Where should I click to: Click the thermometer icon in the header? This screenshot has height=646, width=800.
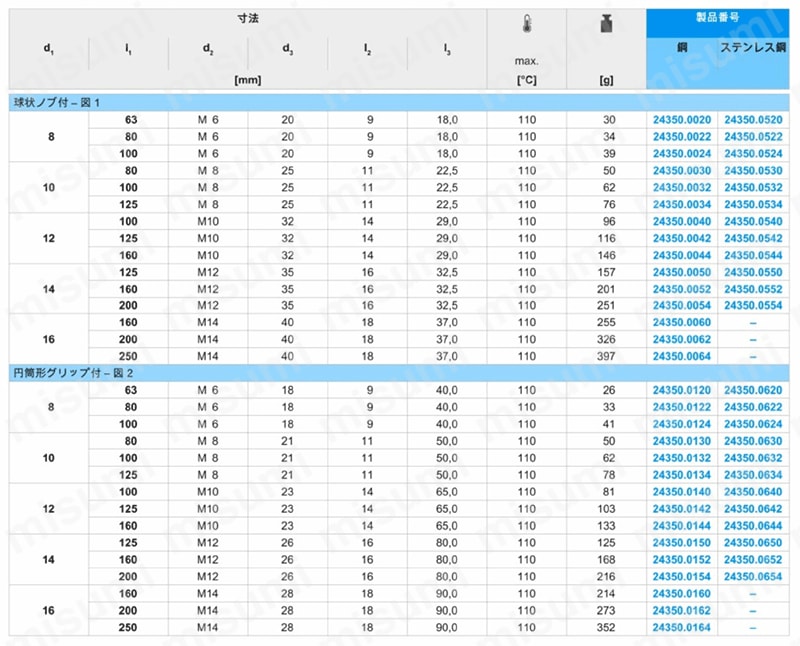point(527,23)
